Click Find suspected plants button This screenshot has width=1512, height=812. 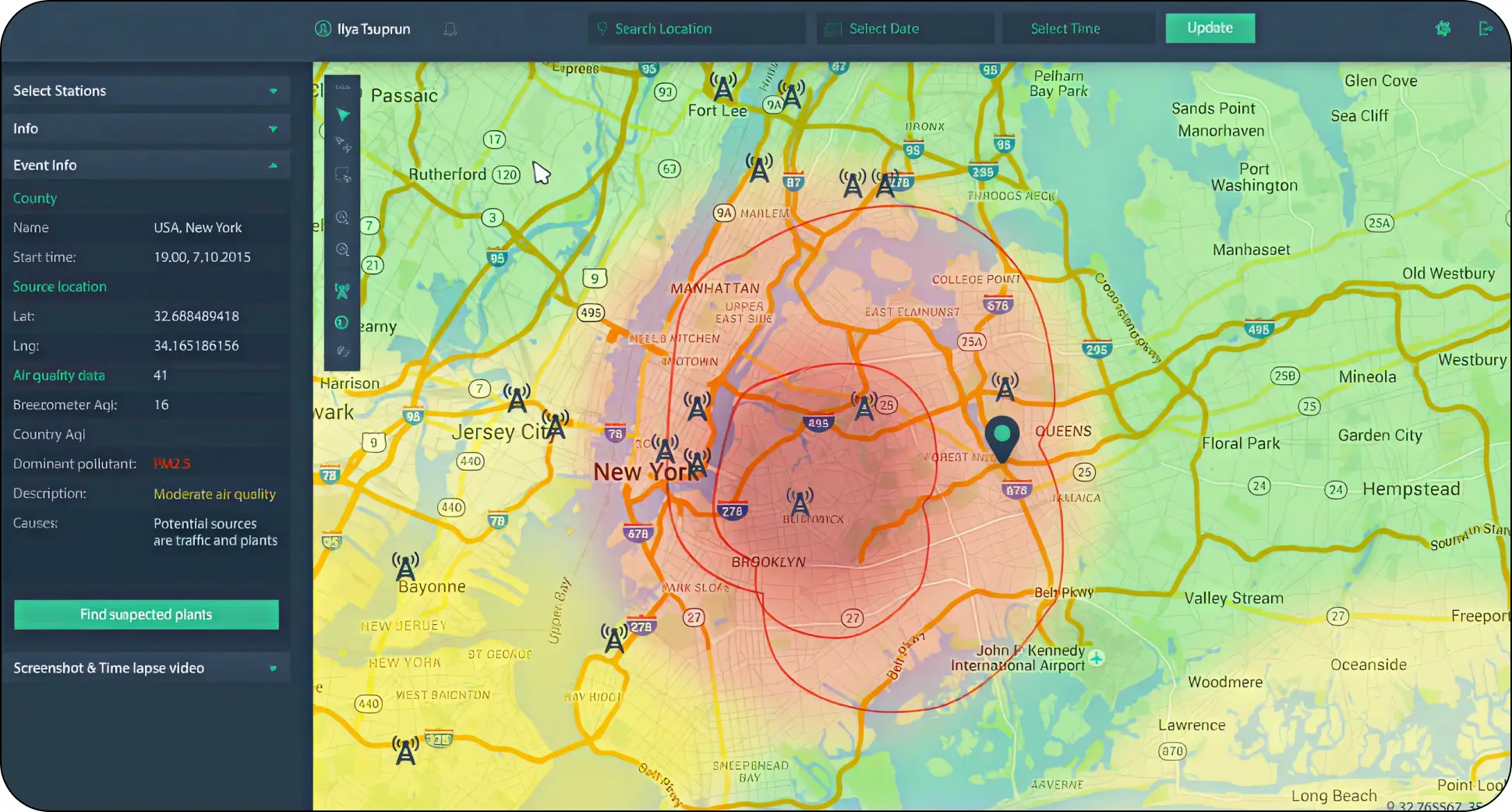147,615
